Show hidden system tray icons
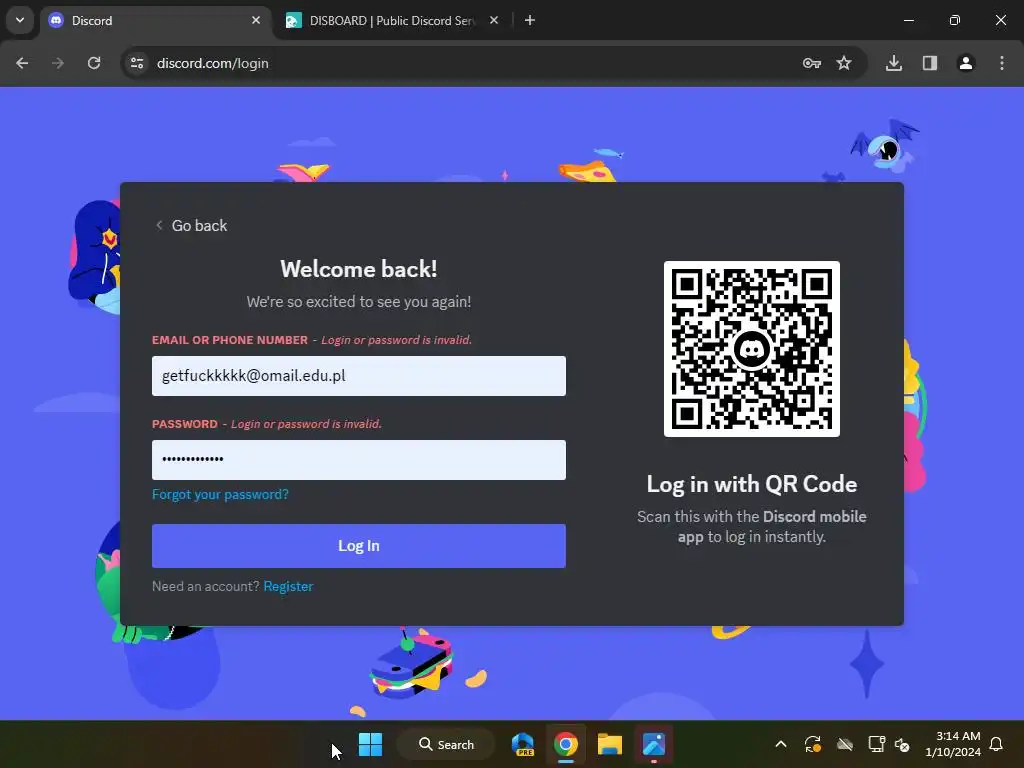1024x768 pixels. coord(780,744)
